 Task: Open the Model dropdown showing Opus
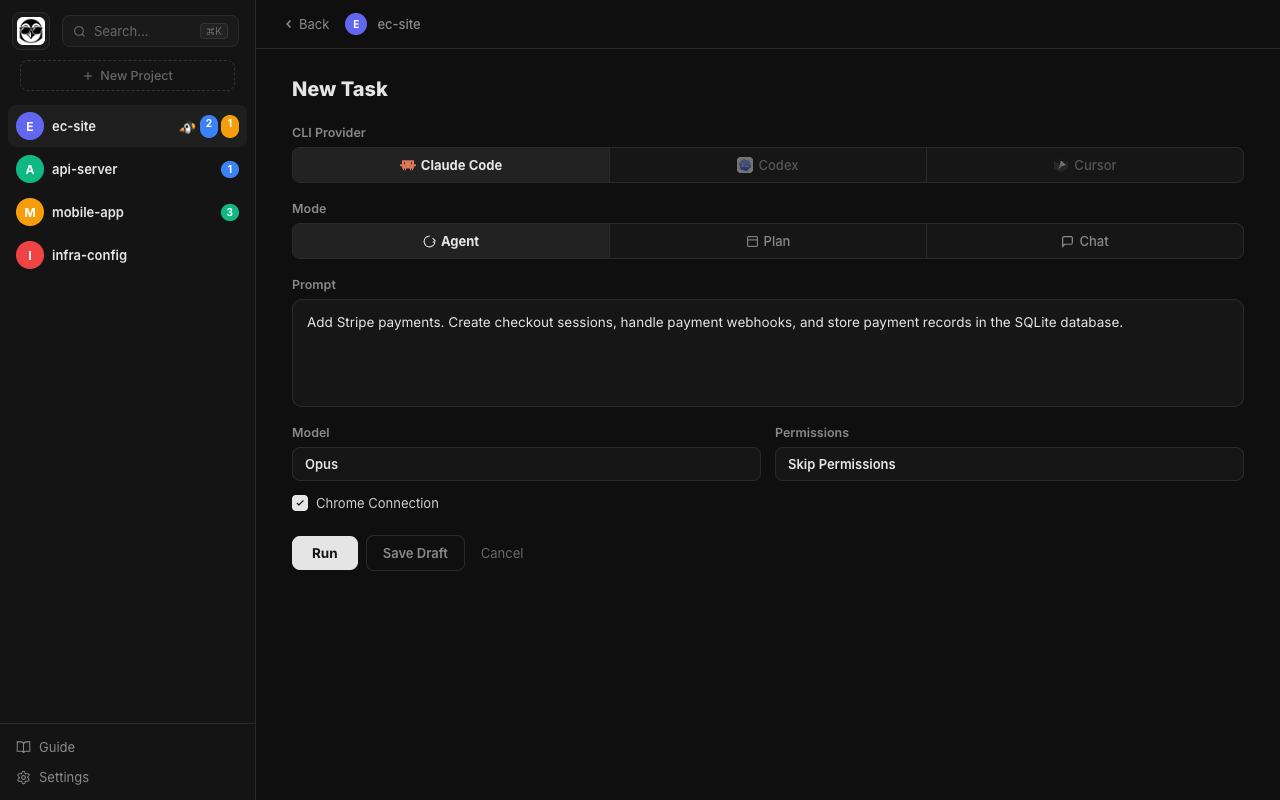526,464
